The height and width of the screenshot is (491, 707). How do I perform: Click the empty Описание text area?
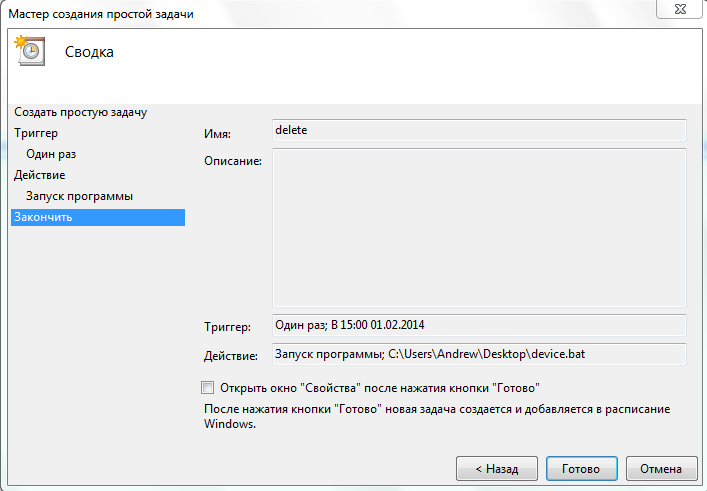coord(479,228)
